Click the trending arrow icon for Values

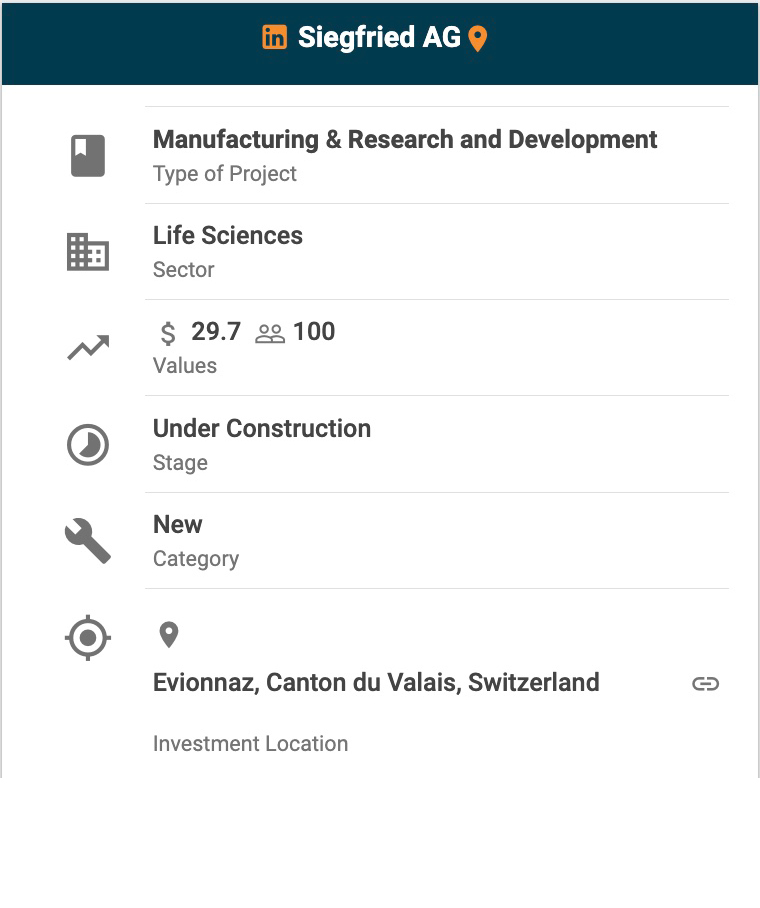pyautogui.click(x=88, y=348)
